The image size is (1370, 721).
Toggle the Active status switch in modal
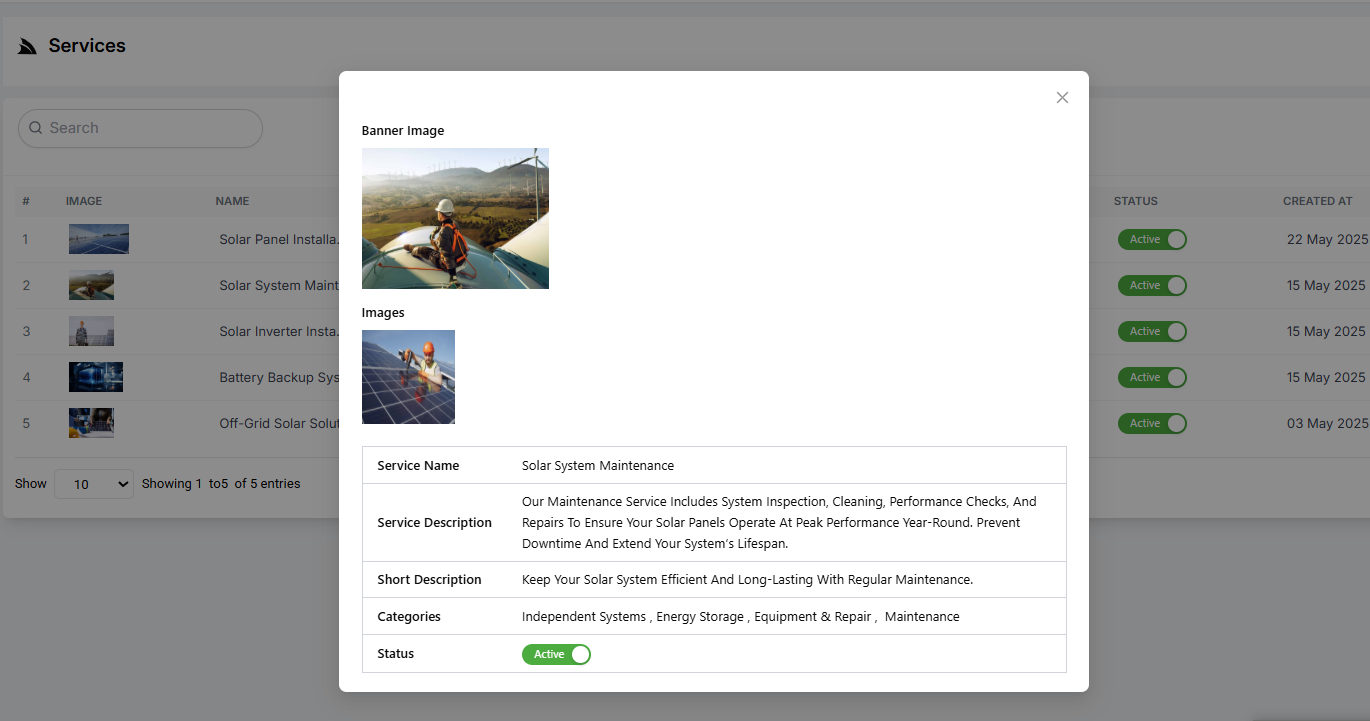(x=556, y=654)
